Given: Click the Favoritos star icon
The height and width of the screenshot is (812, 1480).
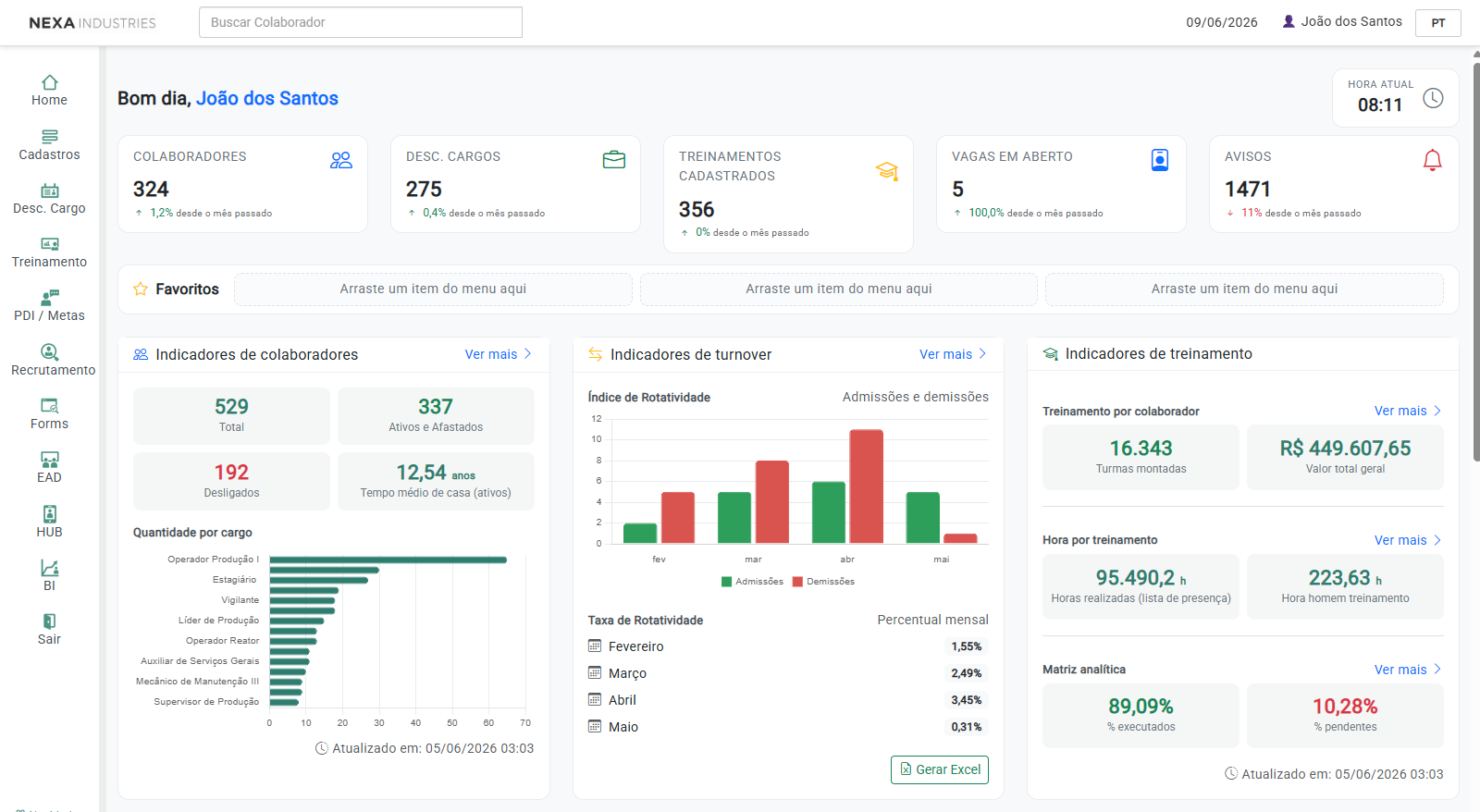Looking at the screenshot, I should [x=141, y=289].
